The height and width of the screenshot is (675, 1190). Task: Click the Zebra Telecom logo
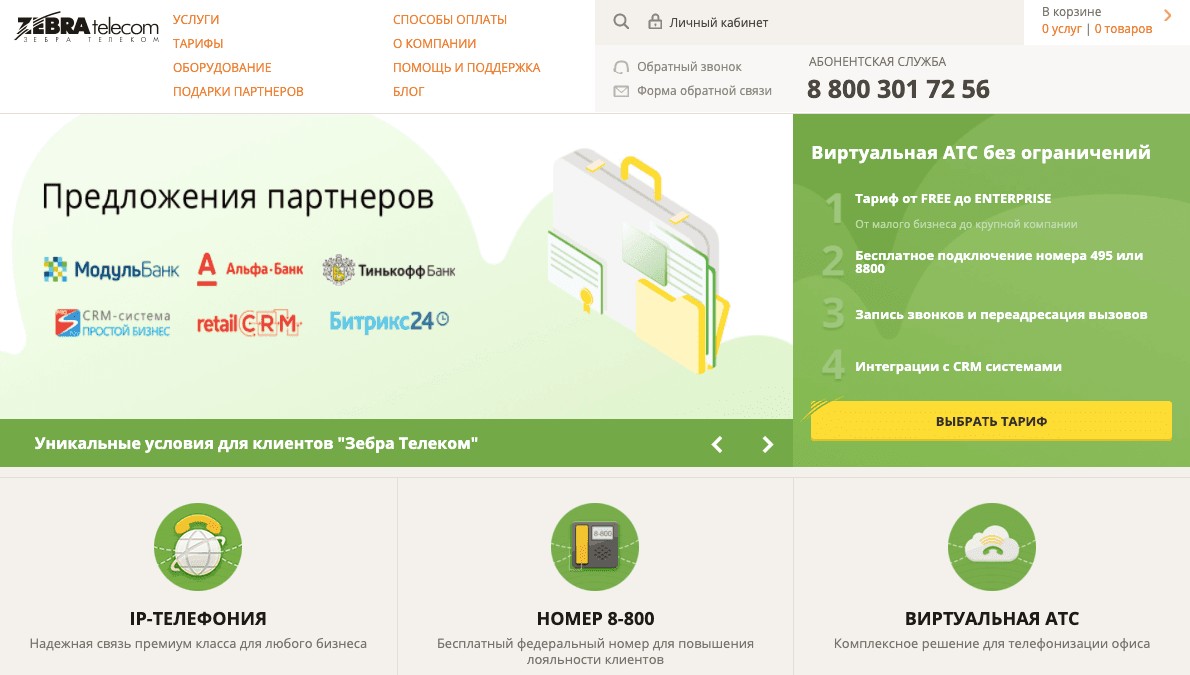pyautogui.click(x=87, y=27)
